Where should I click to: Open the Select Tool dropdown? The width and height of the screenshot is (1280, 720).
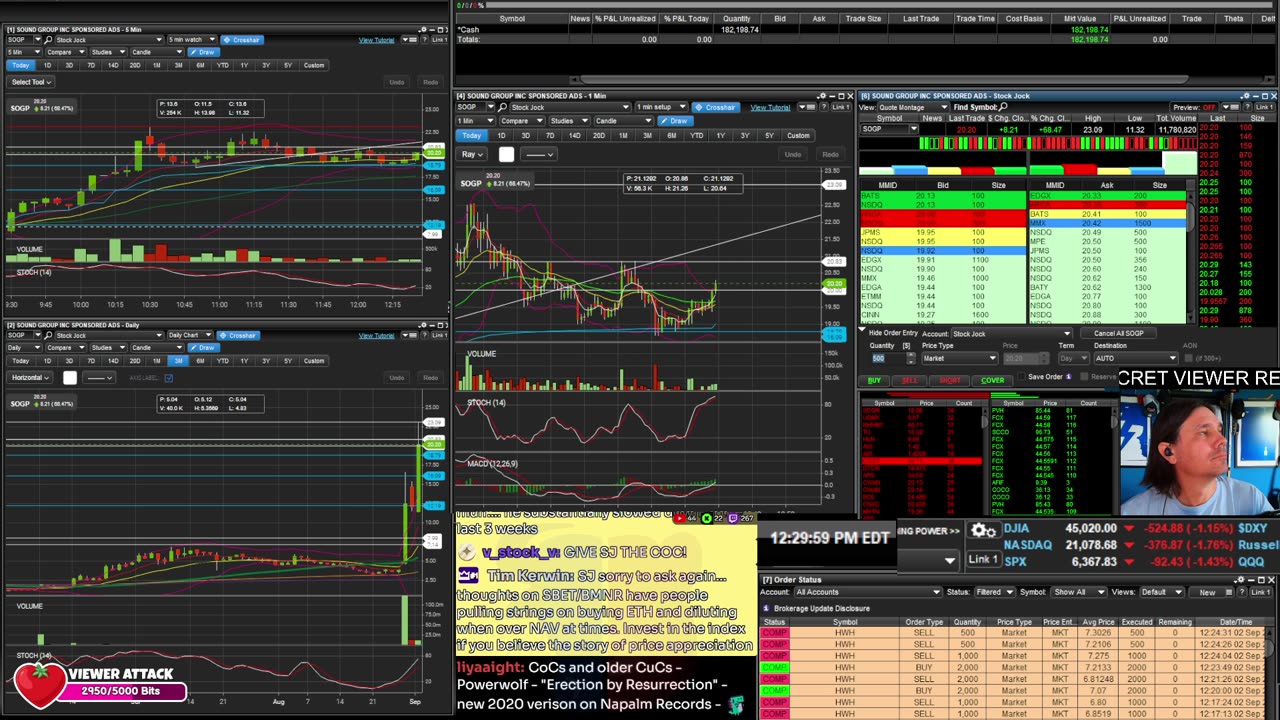31,82
